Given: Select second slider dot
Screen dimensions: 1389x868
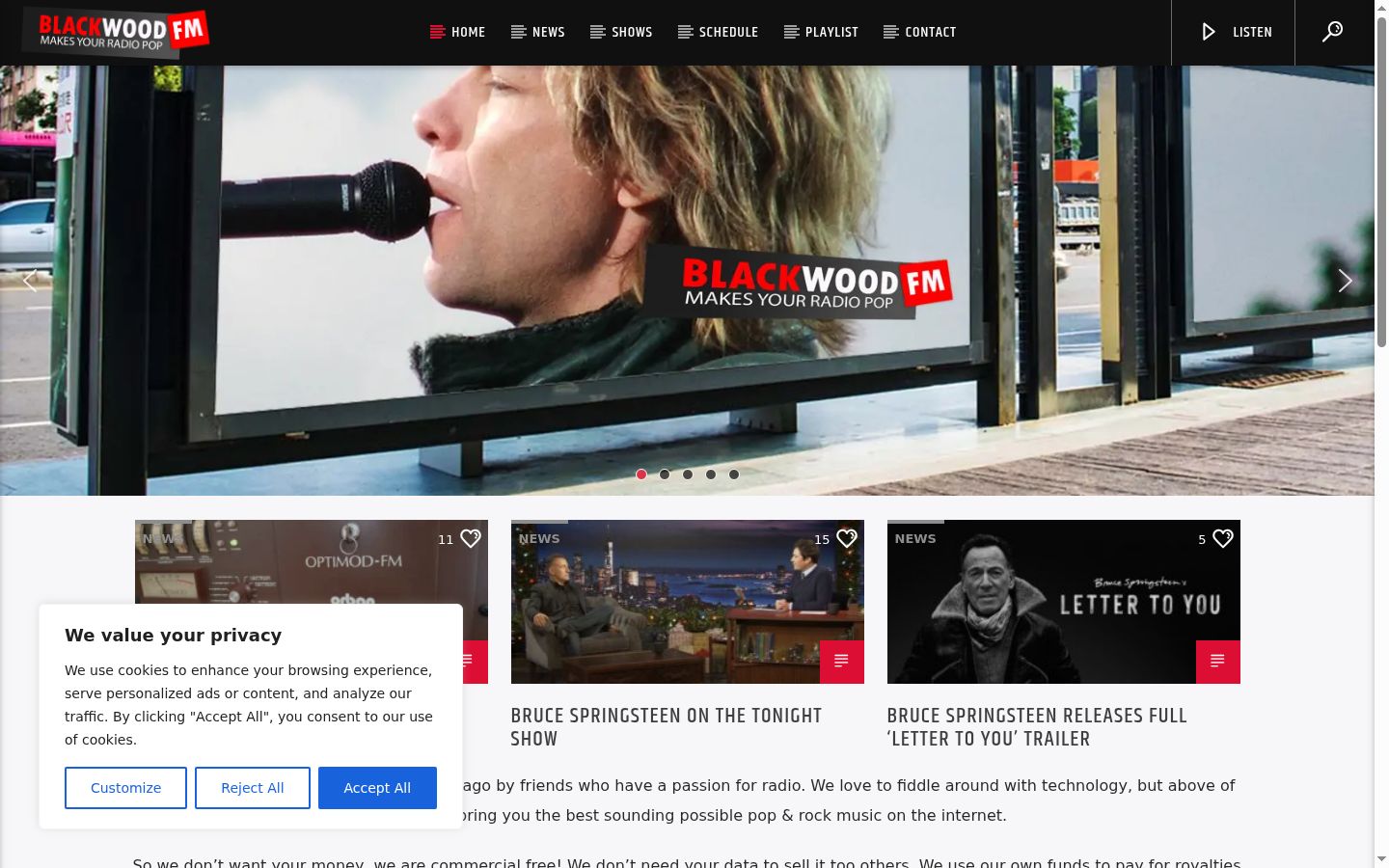Looking at the screenshot, I should [x=665, y=475].
